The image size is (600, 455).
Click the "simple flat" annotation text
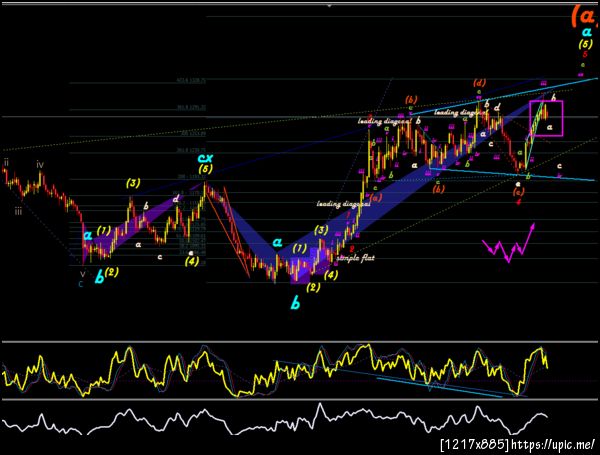pos(355,258)
